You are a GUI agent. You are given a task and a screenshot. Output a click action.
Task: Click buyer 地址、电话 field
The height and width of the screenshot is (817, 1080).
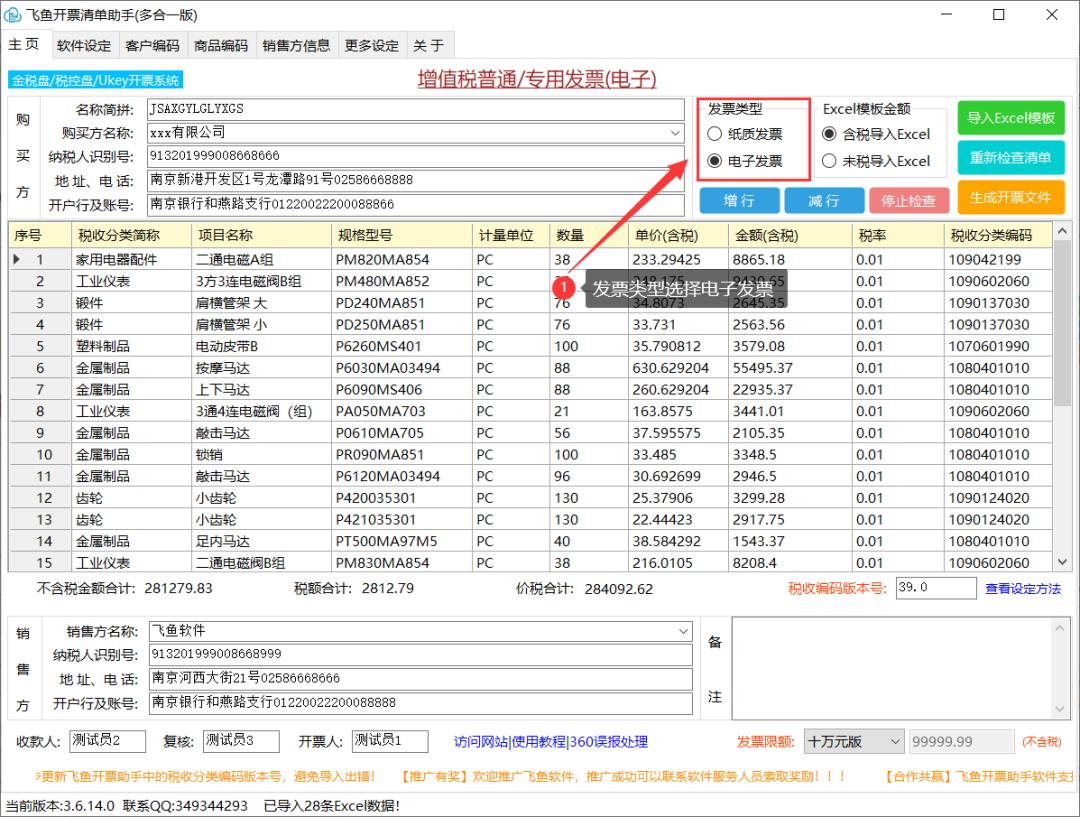coord(415,180)
